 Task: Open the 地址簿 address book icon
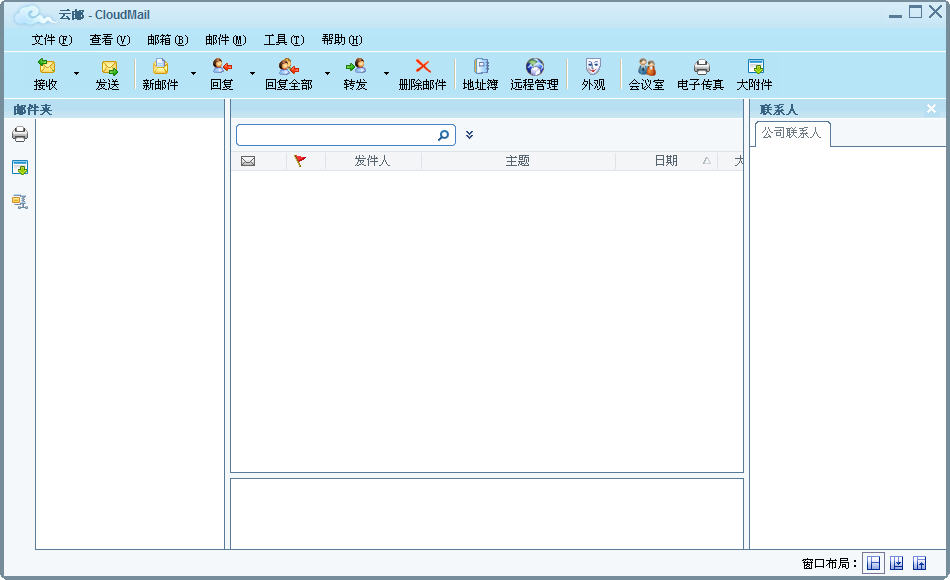[480, 72]
